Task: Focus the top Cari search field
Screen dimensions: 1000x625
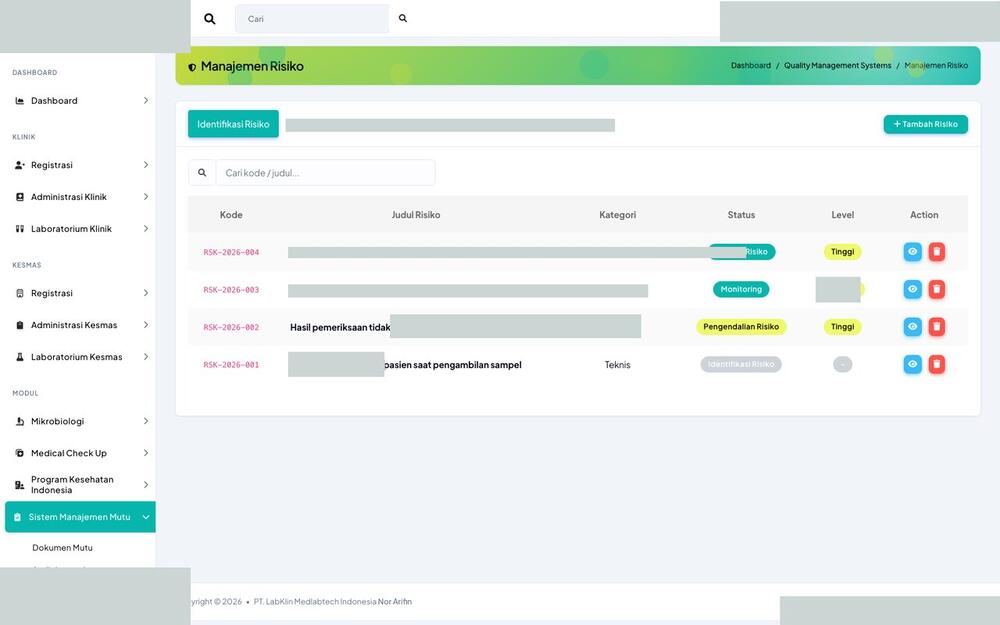Action: click(312, 19)
